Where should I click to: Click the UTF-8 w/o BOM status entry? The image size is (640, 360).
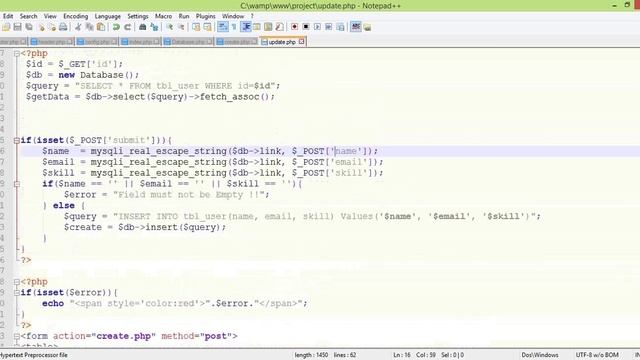tap(597, 355)
